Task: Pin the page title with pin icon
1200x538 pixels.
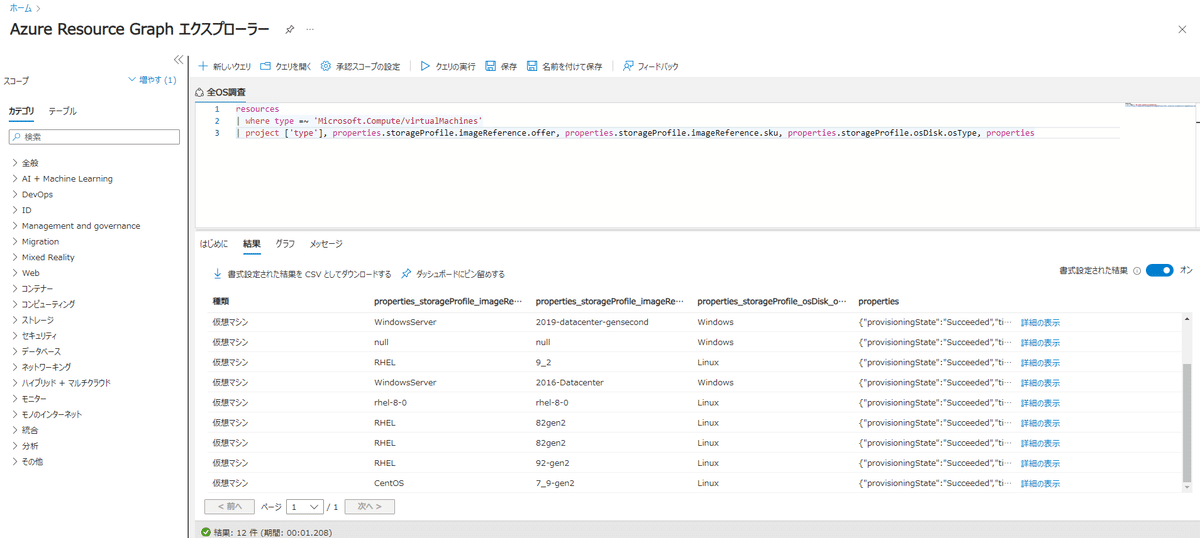Action: [290, 30]
